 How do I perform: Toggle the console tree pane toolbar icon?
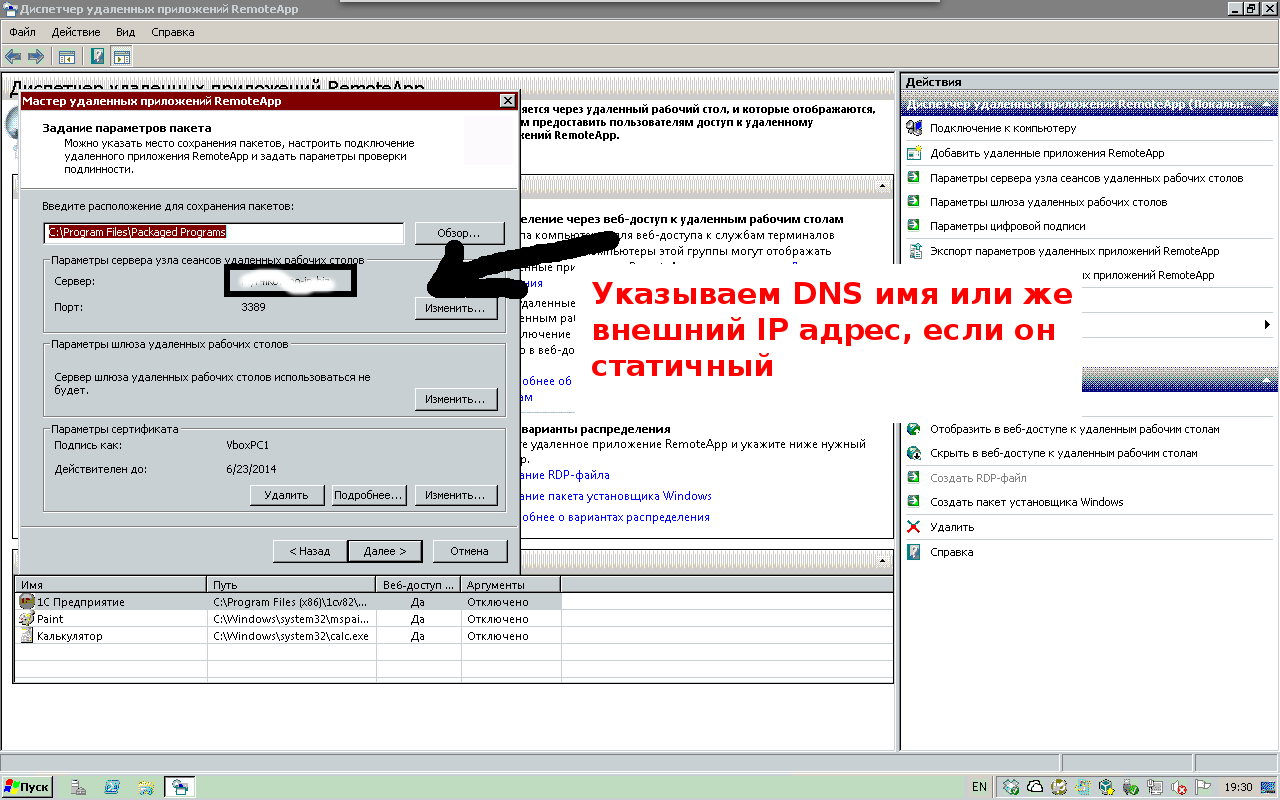point(67,56)
